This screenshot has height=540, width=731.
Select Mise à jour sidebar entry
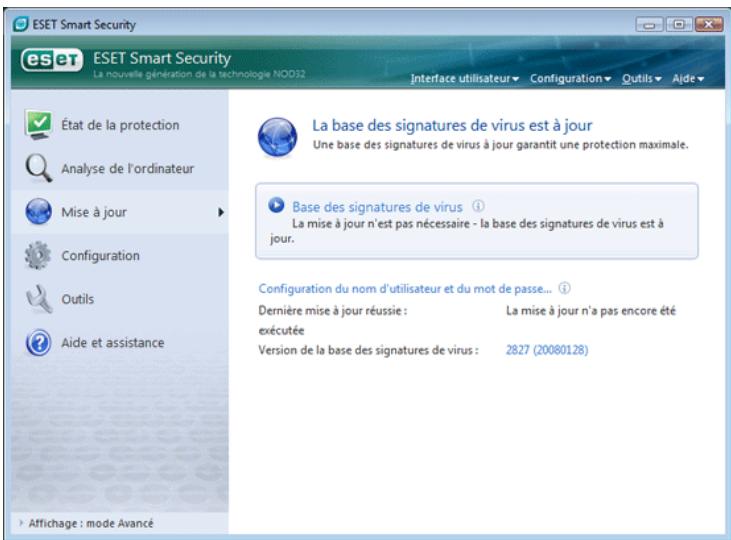(120, 212)
